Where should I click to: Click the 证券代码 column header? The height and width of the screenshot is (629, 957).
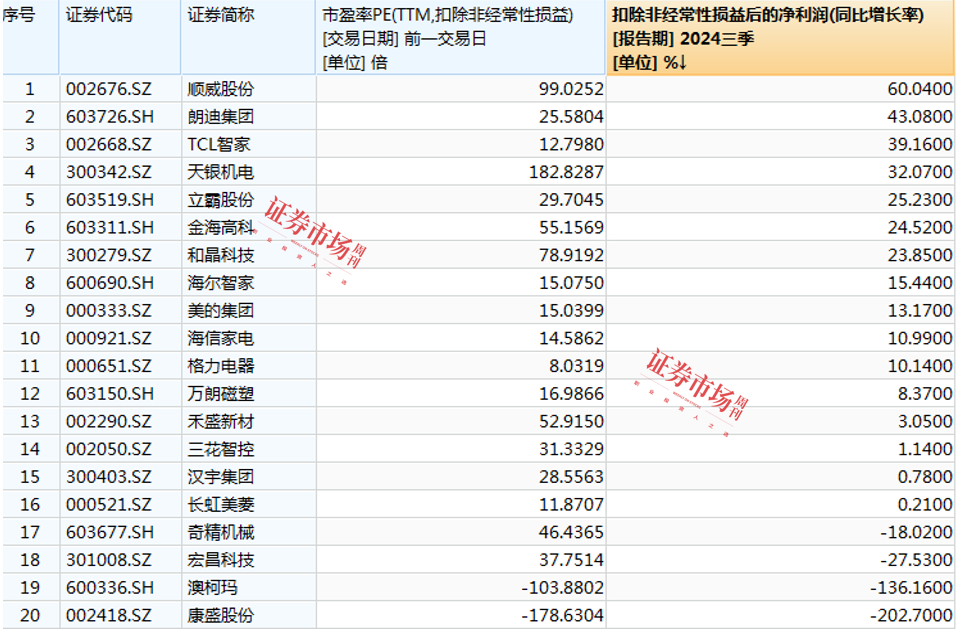click(120, 37)
